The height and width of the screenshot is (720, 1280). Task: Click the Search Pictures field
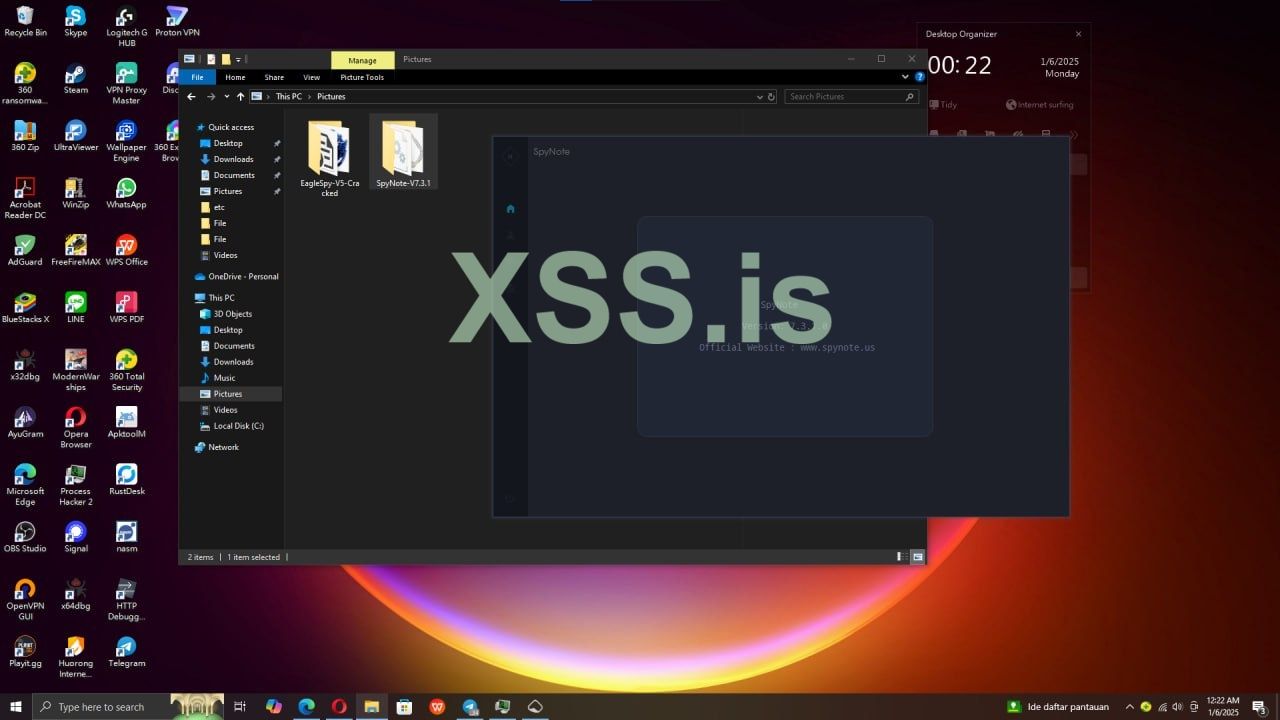(852, 97)
